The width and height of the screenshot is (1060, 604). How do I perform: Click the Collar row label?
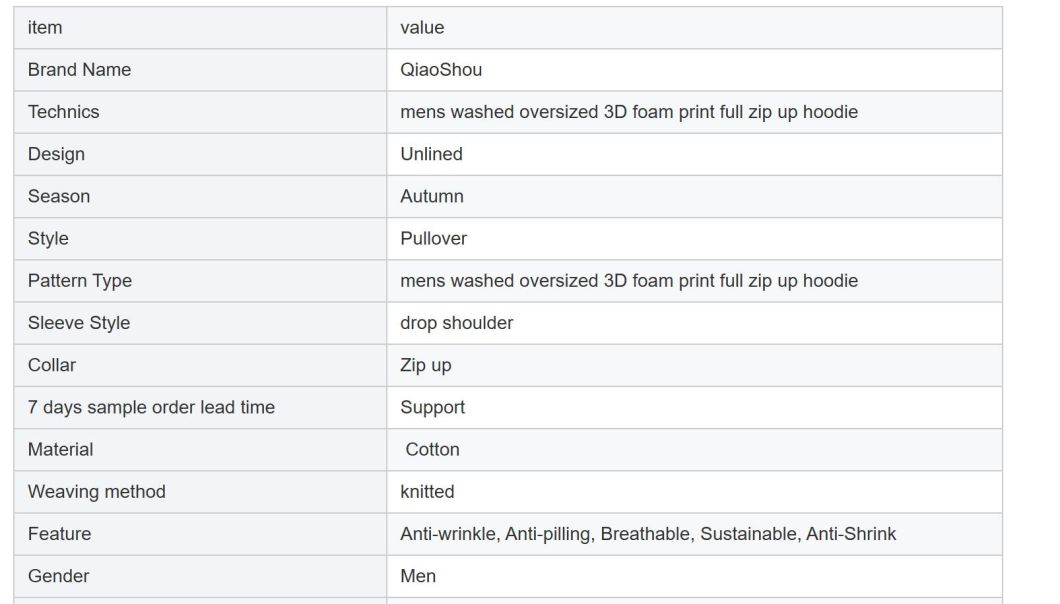(x=52, y=365)
